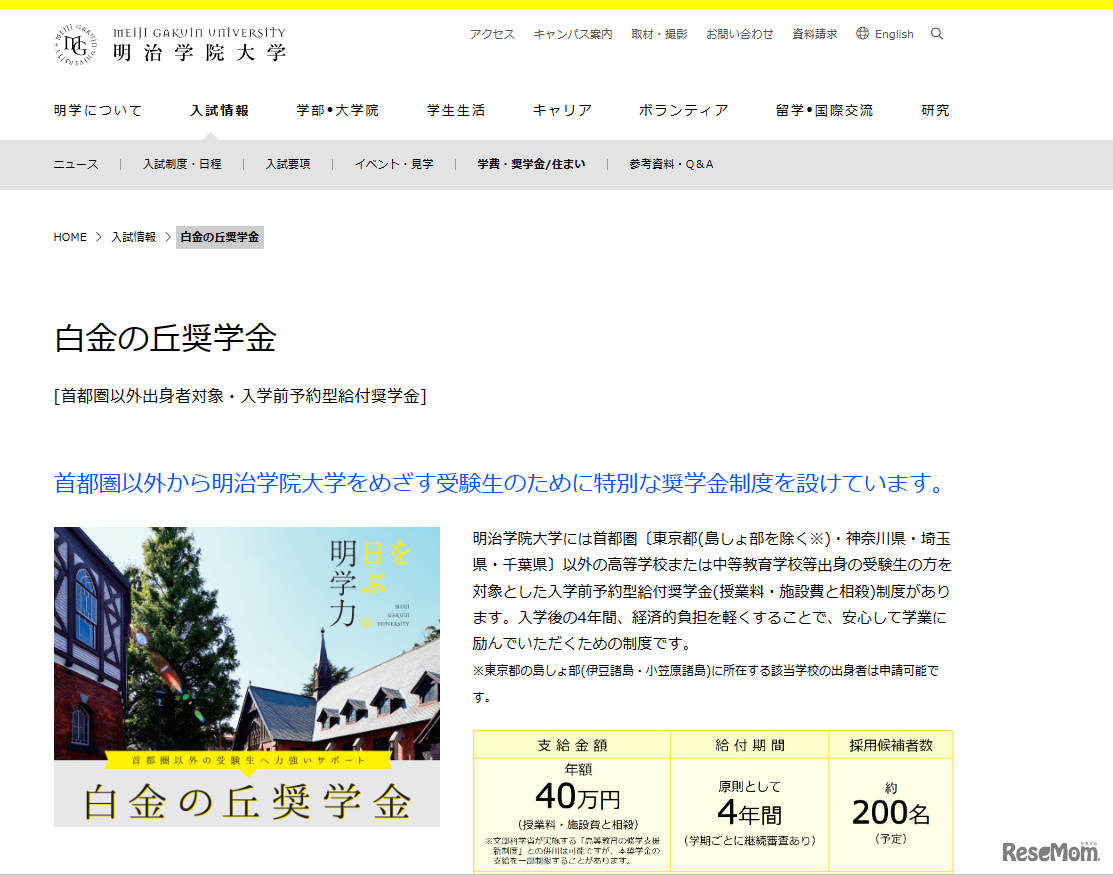The height and width of the screenshot is (875, 1113).
Task: Open the キャンパス案内 link
Action: [x=572, y=34]
